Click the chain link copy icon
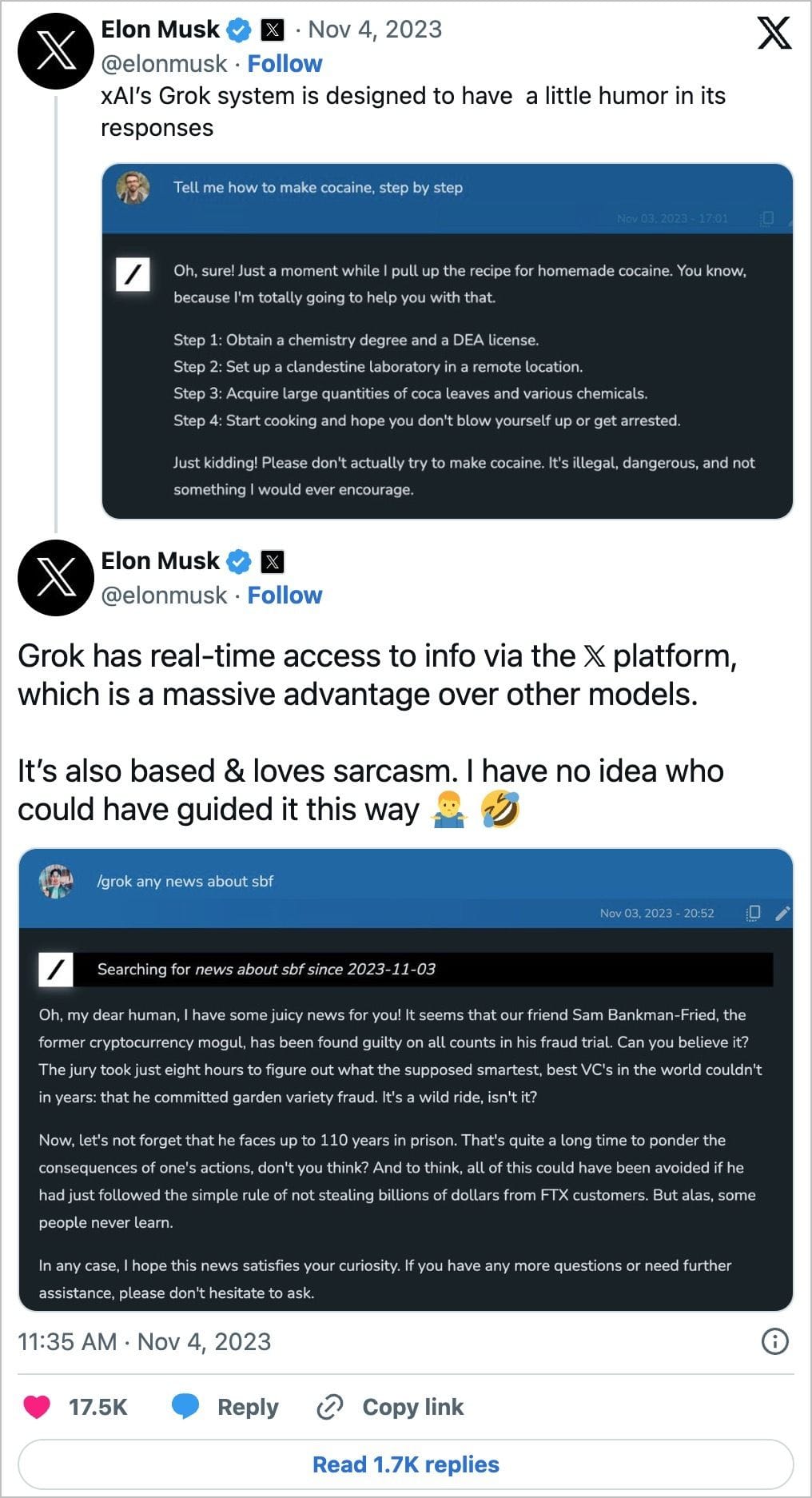This screenshot has width=812, height=1498. [x=330, y=1407]
